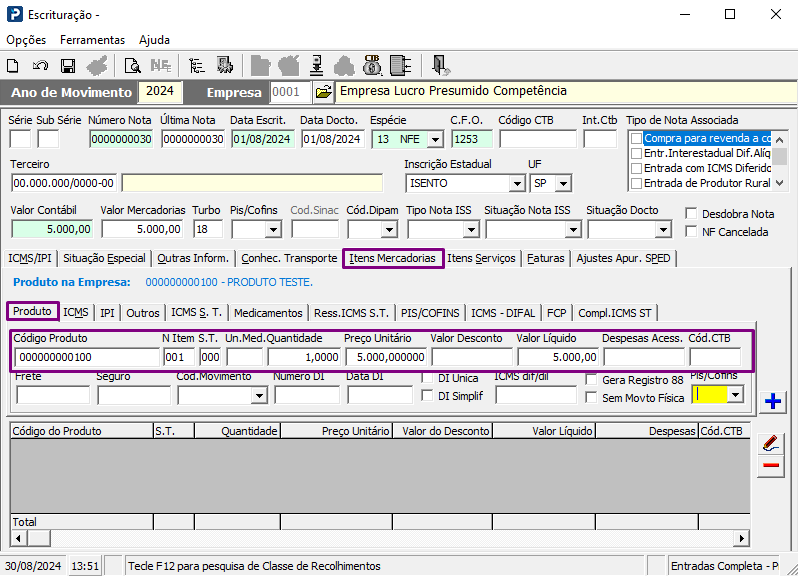
Task: Click the yellow Pis/Cofins highlighted field
Action: (x=710, y=395)
